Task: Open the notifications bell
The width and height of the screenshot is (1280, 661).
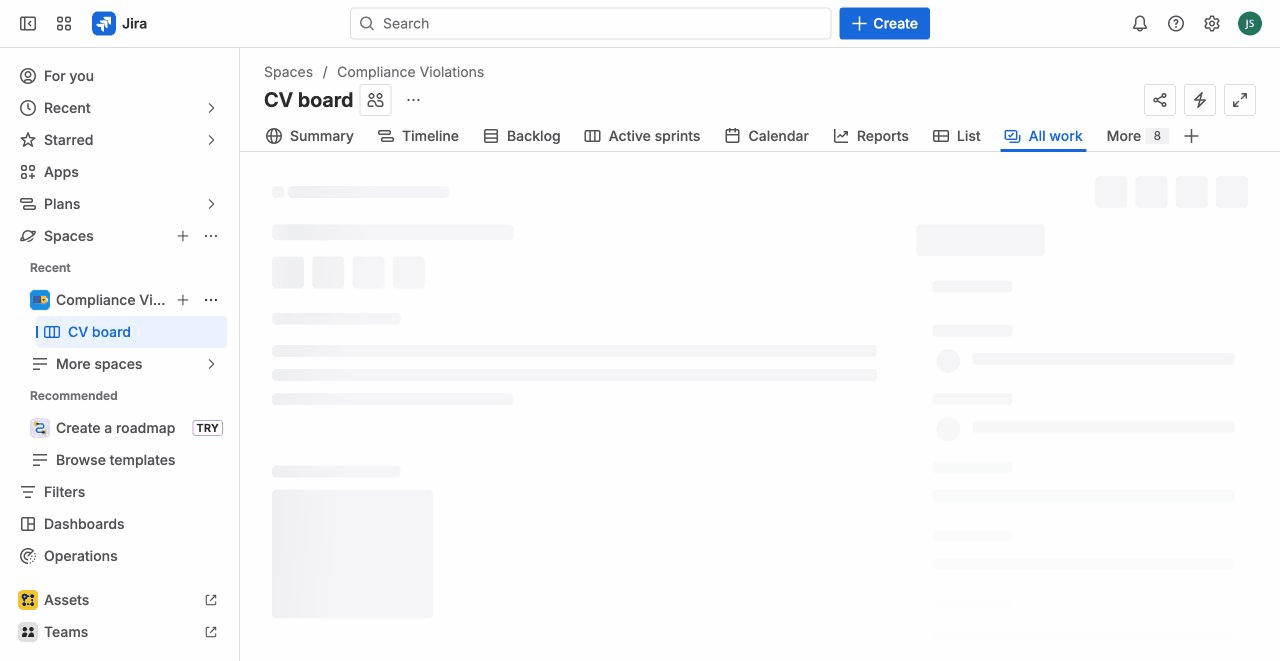Action: 1139,23
